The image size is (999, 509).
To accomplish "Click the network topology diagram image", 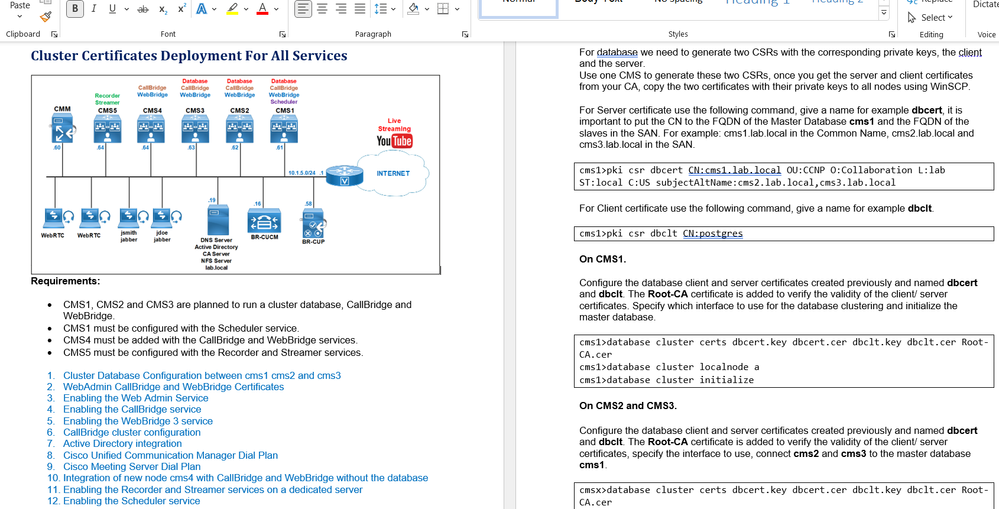I will [x=236, y=175].
